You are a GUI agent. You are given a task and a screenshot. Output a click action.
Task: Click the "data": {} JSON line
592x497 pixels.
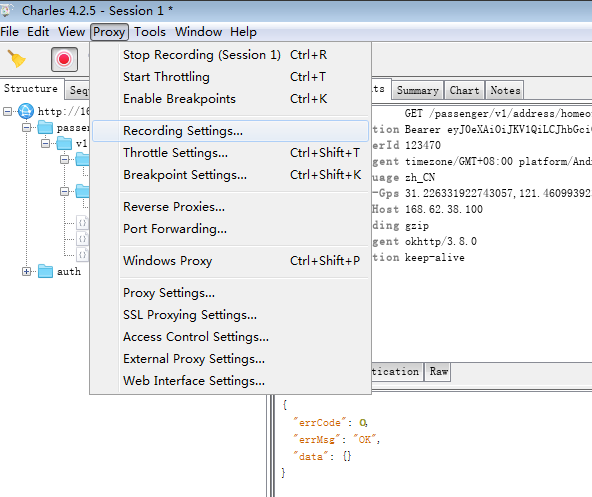click(323, 456)
